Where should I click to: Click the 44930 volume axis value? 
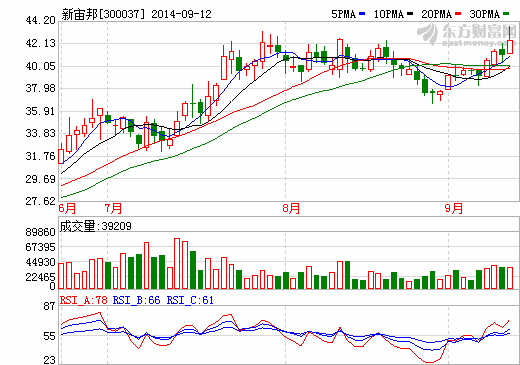(x=40, y=262)
